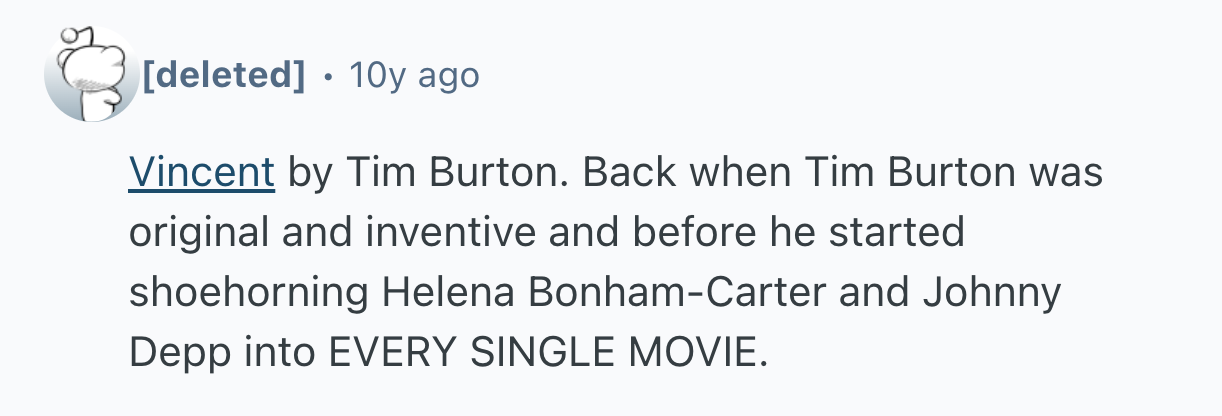Click the 10y ago timestamp
Image resolution: width=1222 pixels, height=416 pixels.
(x=414, y=74)
